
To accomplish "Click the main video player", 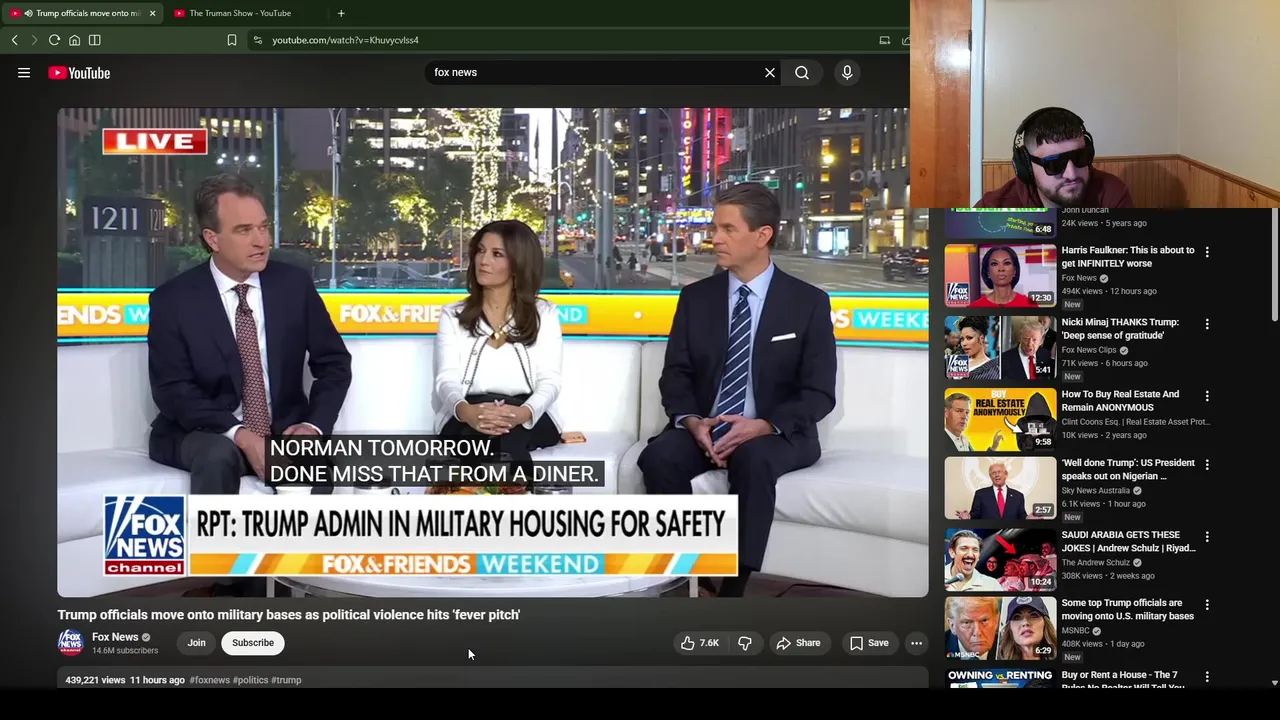I will (x=492, y=352).
